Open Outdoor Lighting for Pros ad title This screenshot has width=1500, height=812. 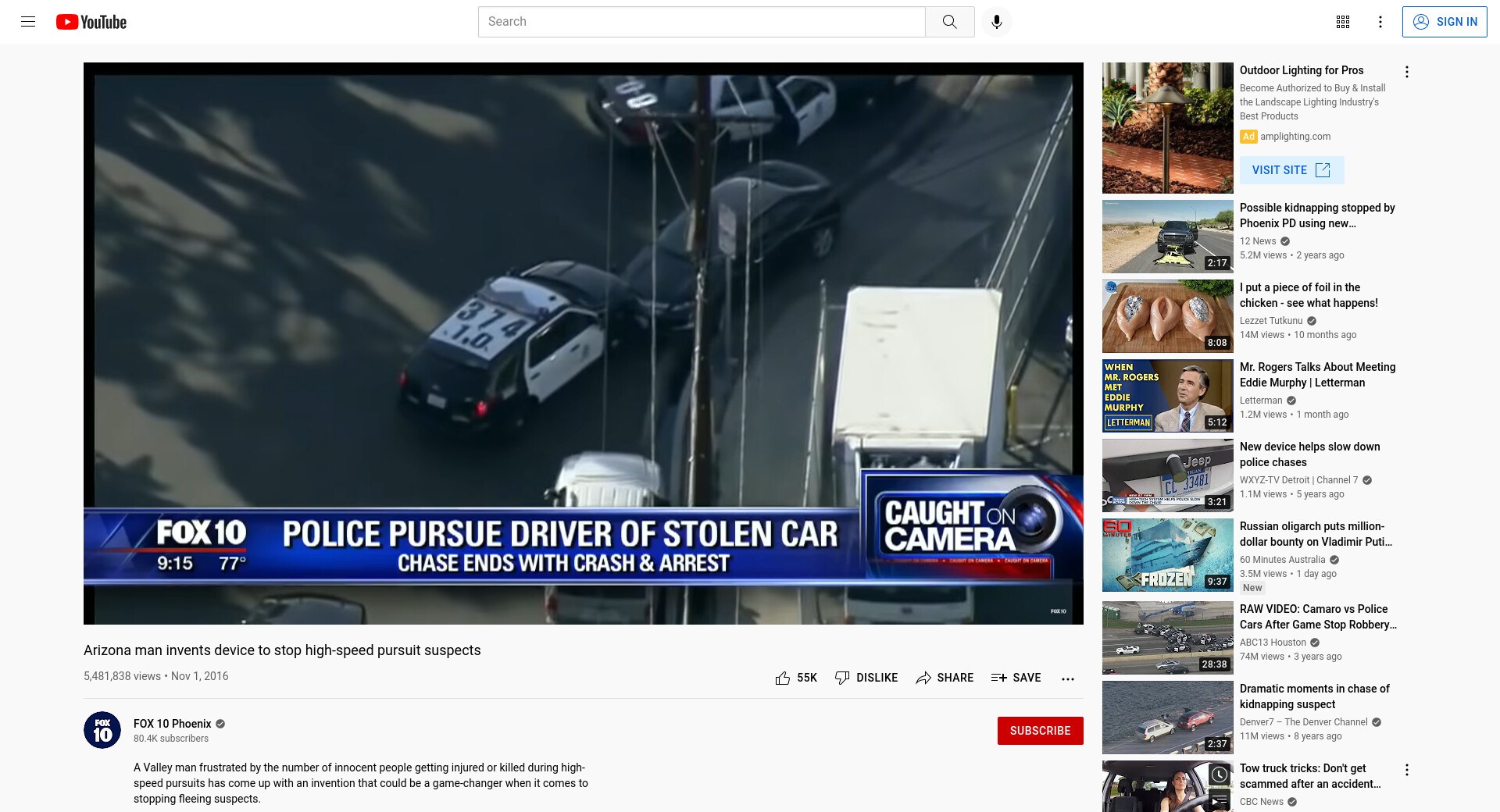[1302, 70]
